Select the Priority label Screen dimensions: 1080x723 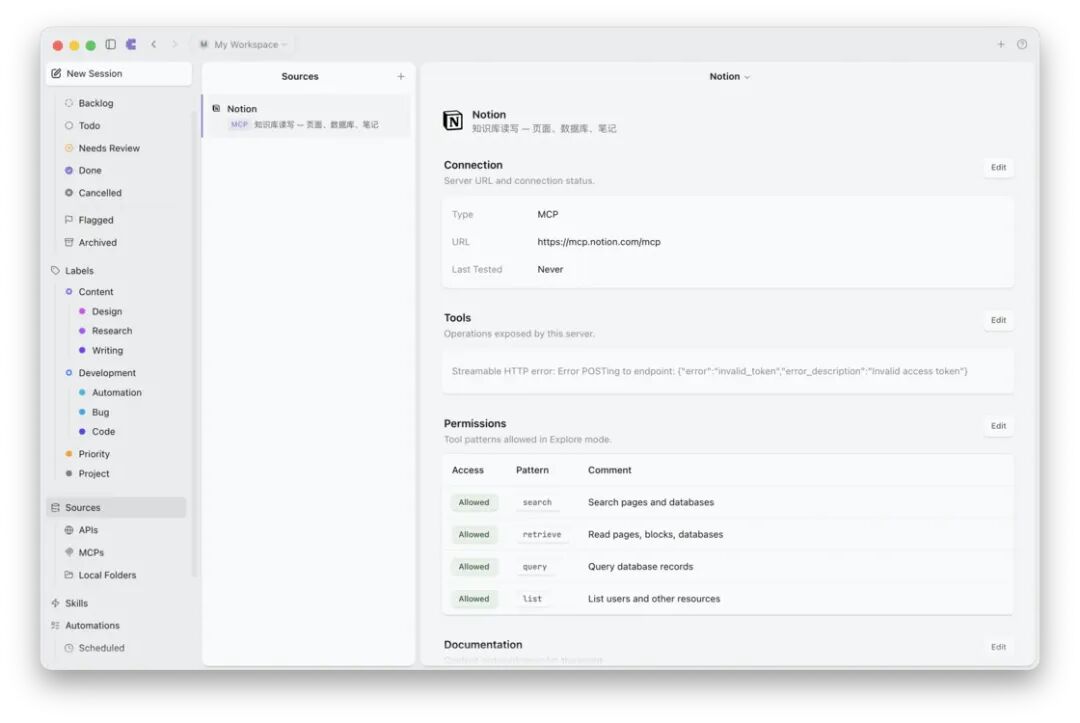(x=94, y=454)
